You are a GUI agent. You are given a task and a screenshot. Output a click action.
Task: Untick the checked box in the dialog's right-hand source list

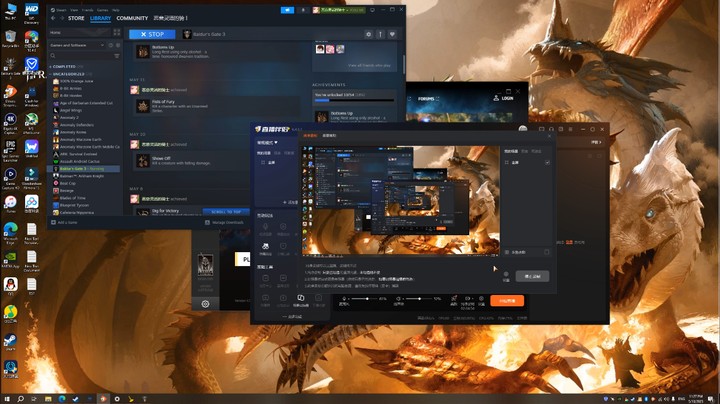tap(547, 163)
